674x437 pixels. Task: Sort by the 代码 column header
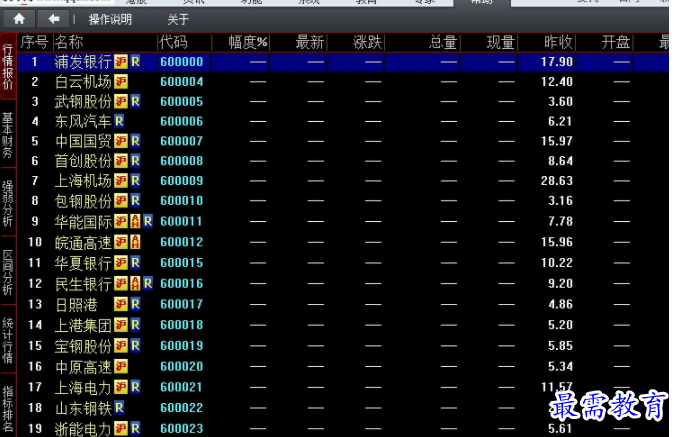click(x=173, y=43)
